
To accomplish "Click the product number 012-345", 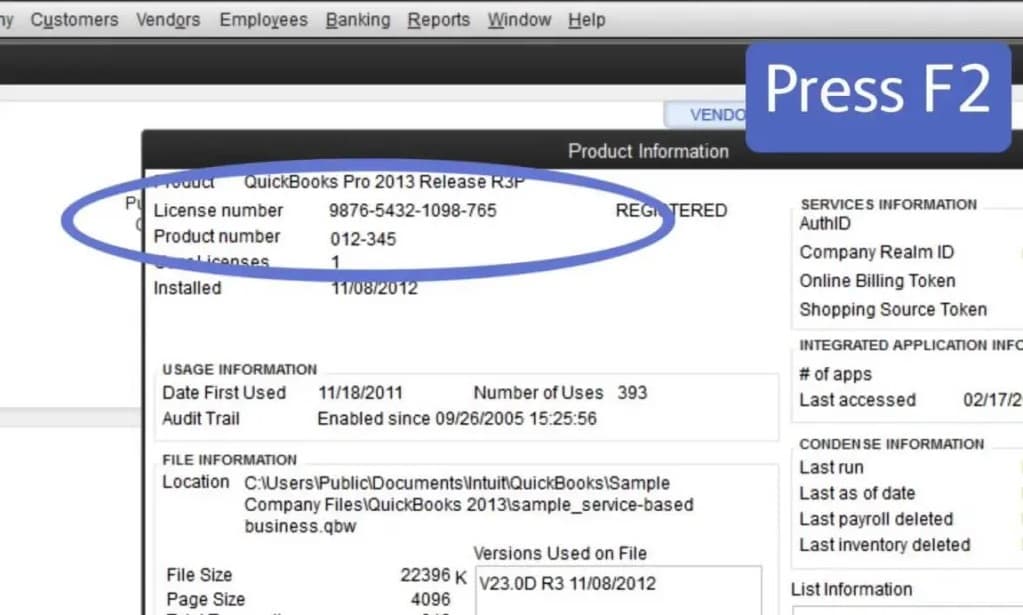I will tap(363, 239).
